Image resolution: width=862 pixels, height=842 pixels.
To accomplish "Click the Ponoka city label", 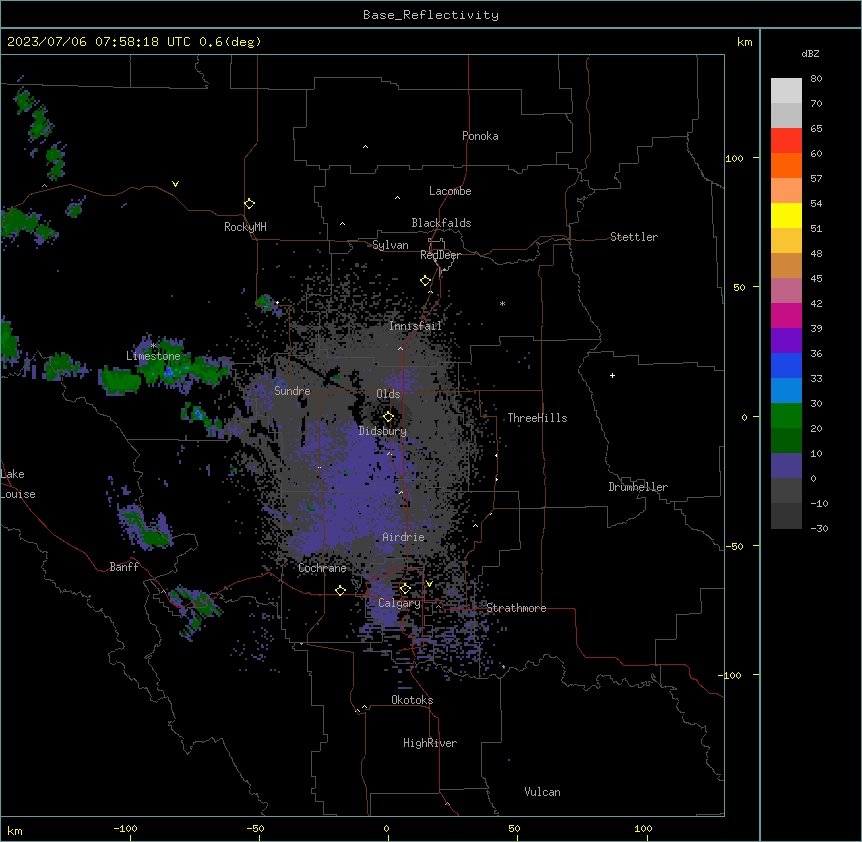I will tap(480, 136).
